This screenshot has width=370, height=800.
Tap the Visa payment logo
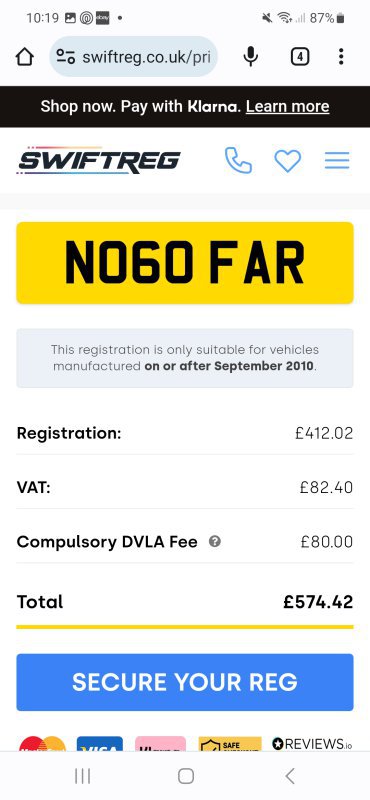[100, 743]
